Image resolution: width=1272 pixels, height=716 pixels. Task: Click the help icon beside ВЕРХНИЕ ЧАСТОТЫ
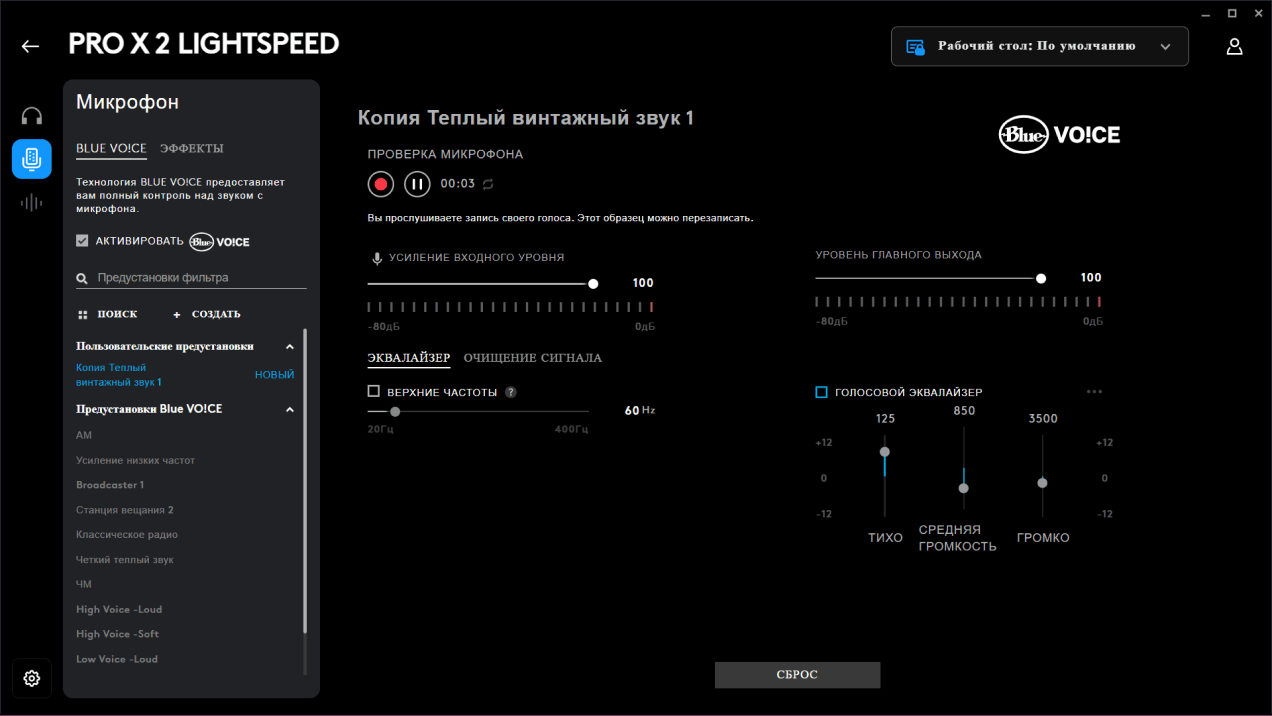pyautogui.click(x=511, y=392)
